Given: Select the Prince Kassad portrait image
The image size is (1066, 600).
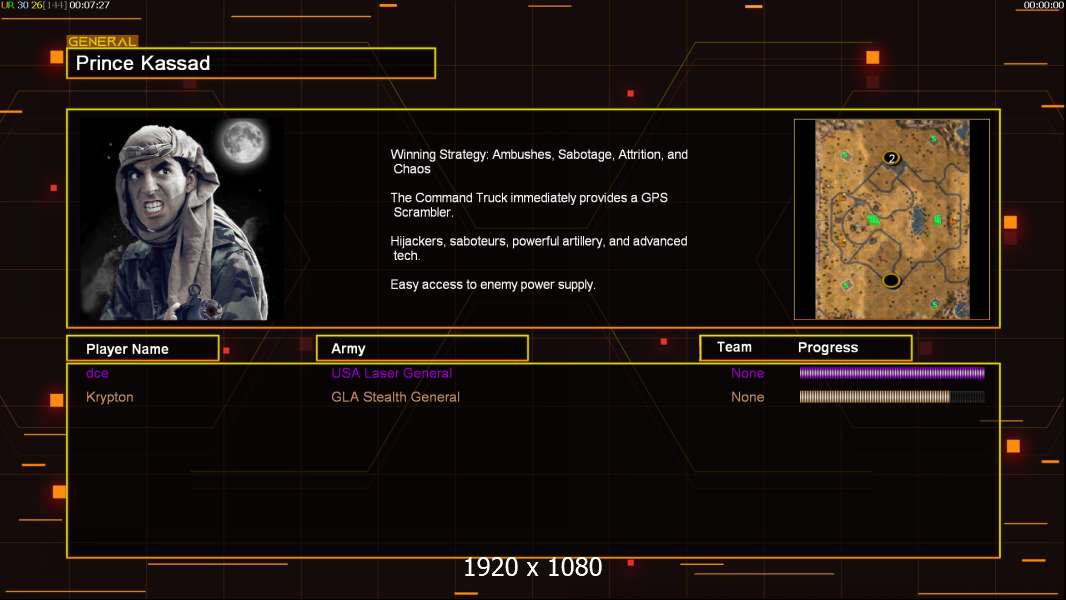Looking at the screenshot, I should point(182,219).
